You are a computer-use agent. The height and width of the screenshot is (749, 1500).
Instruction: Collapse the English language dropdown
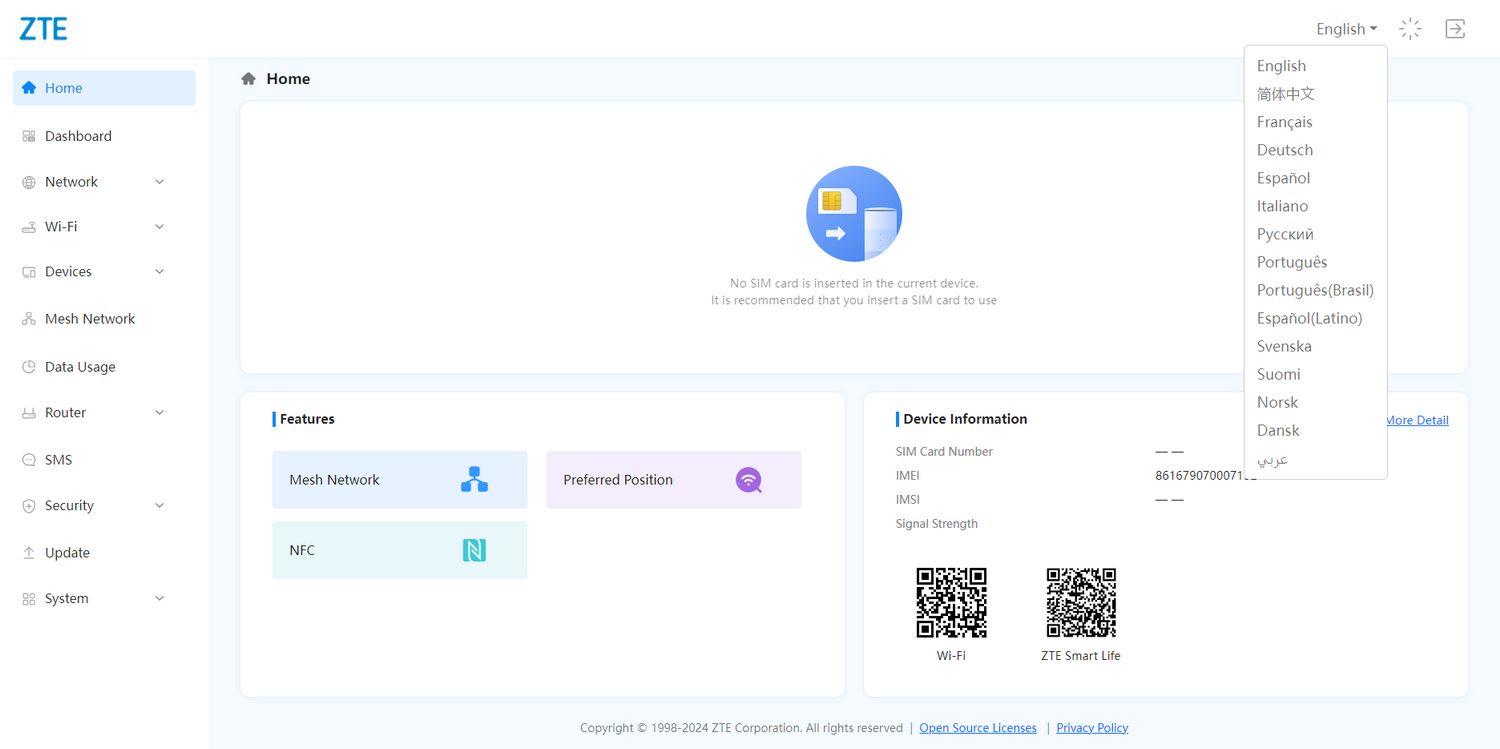(1346, 29)
